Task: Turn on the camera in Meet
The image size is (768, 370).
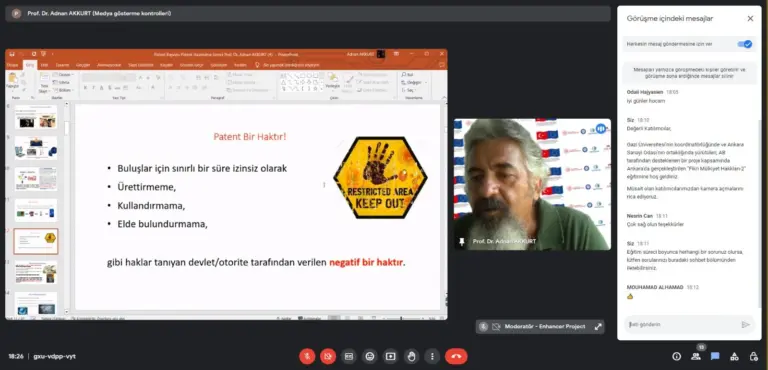Action: coord(328,356)
